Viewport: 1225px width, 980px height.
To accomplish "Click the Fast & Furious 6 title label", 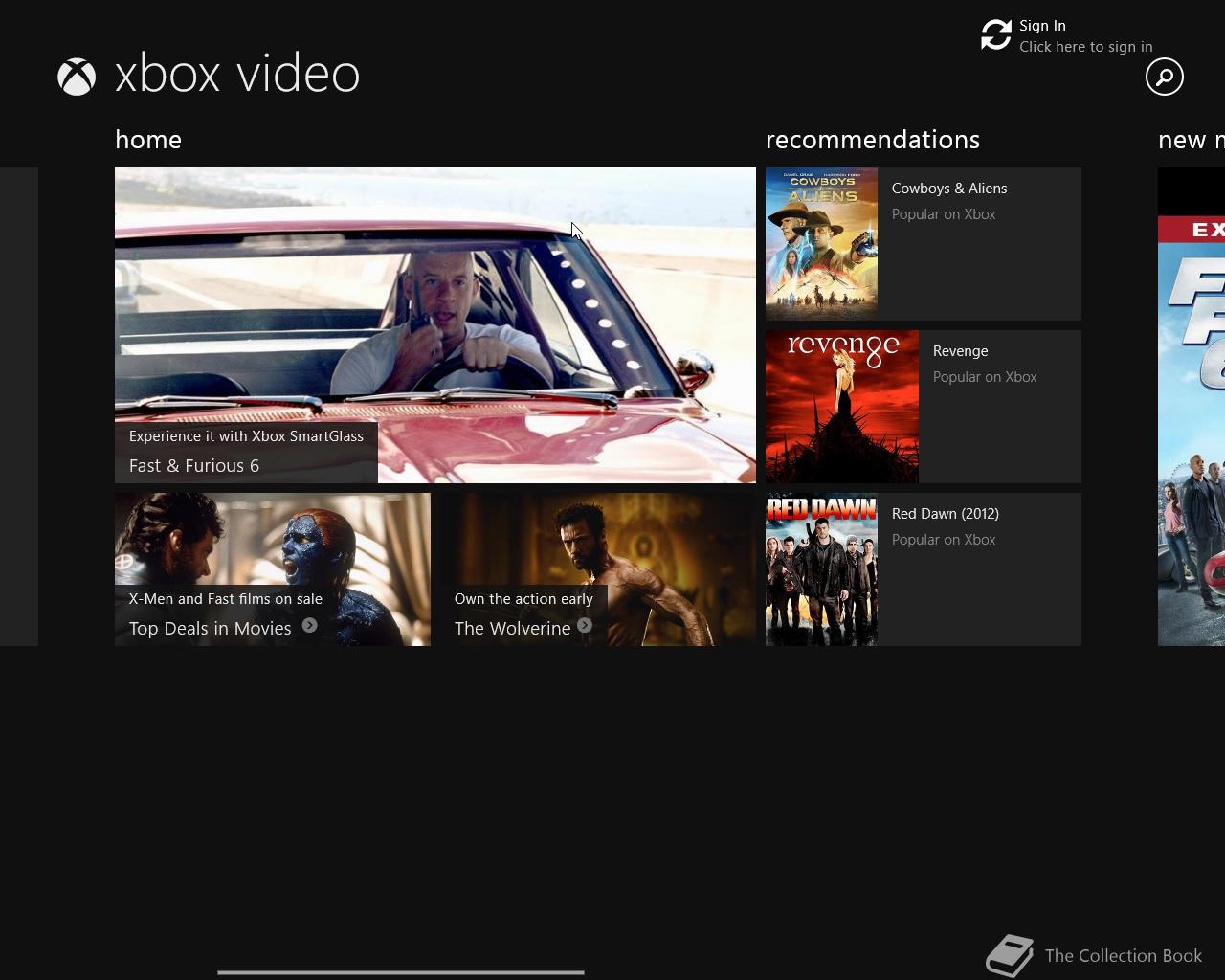I will point(194,466).
